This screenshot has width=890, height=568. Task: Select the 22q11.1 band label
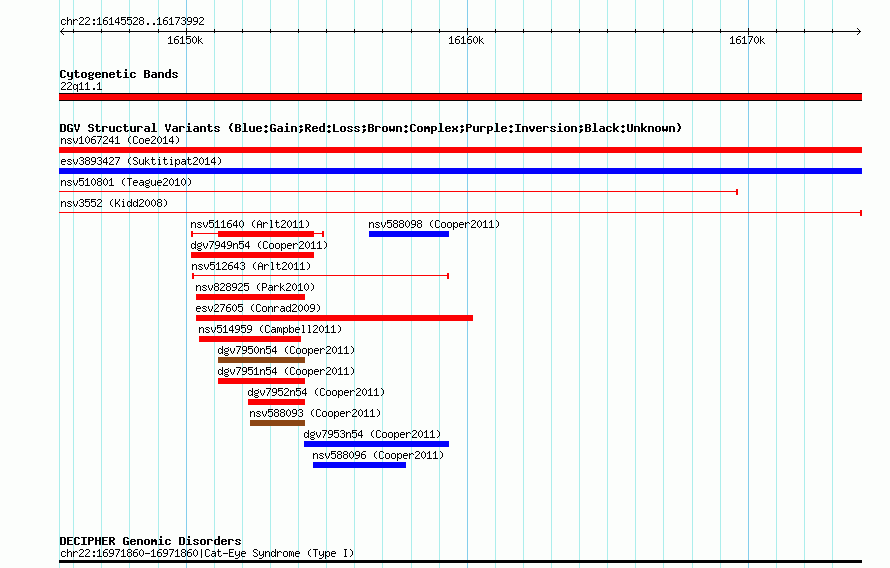pyautogui.click(x=81, y=86)
